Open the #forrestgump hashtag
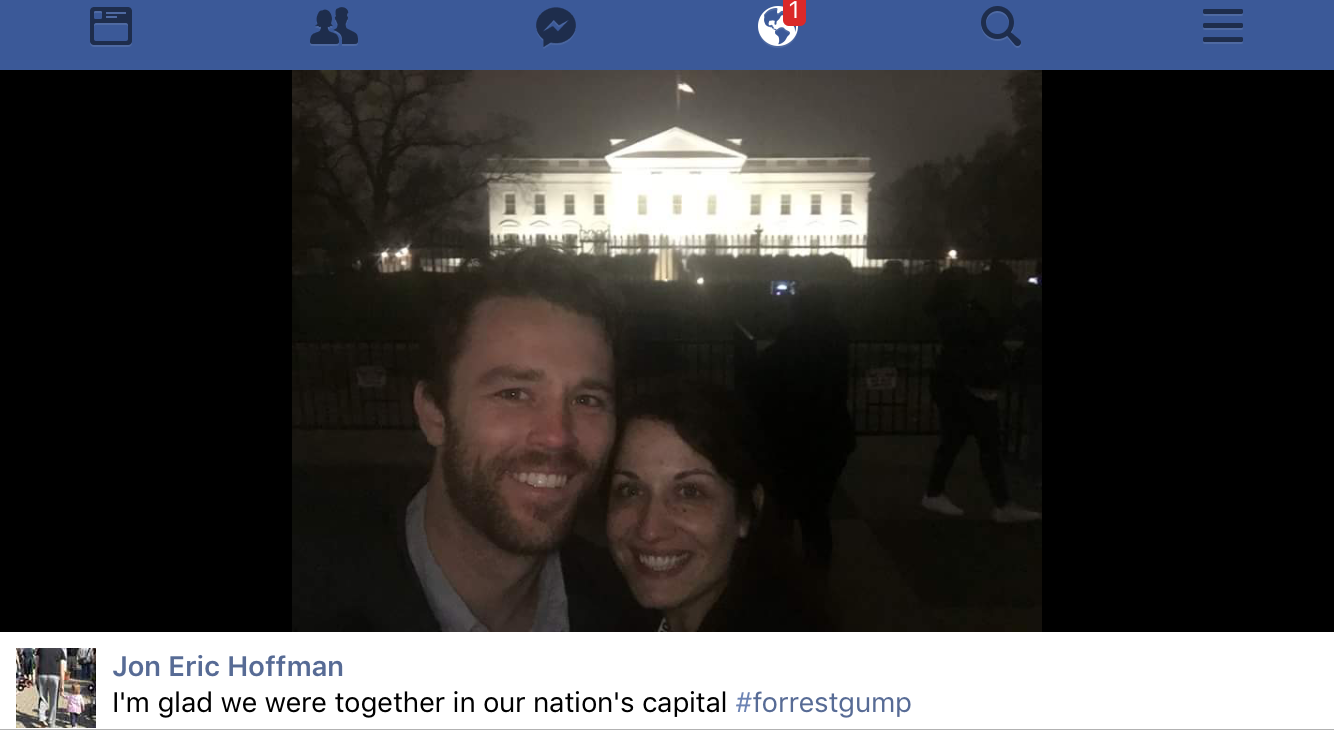 point(823,703)
